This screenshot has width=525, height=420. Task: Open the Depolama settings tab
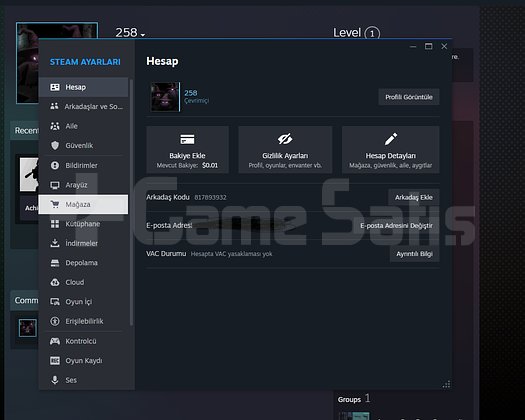coord(83,263)
